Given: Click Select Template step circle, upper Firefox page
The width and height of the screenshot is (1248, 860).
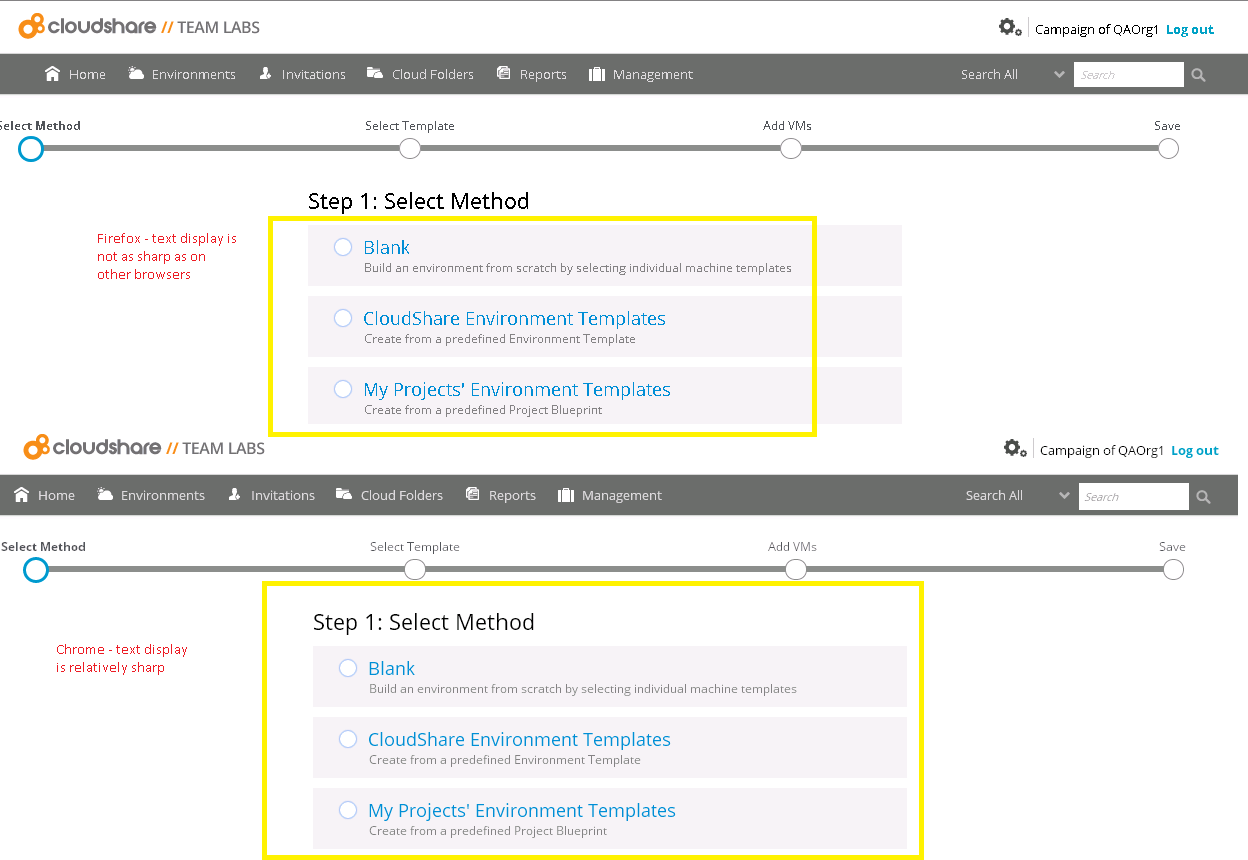Looking at the screenshot, I should pos(410,149).
